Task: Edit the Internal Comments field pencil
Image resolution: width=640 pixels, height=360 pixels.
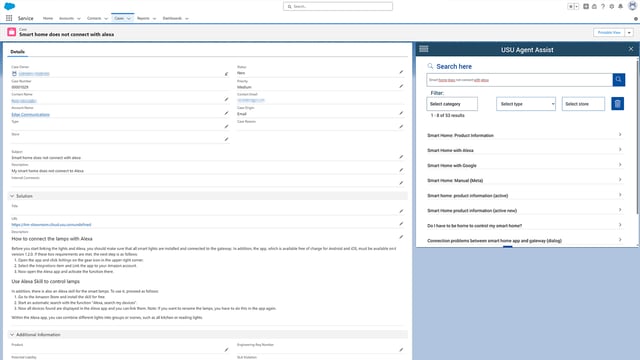Action: [x=401, y=183]
